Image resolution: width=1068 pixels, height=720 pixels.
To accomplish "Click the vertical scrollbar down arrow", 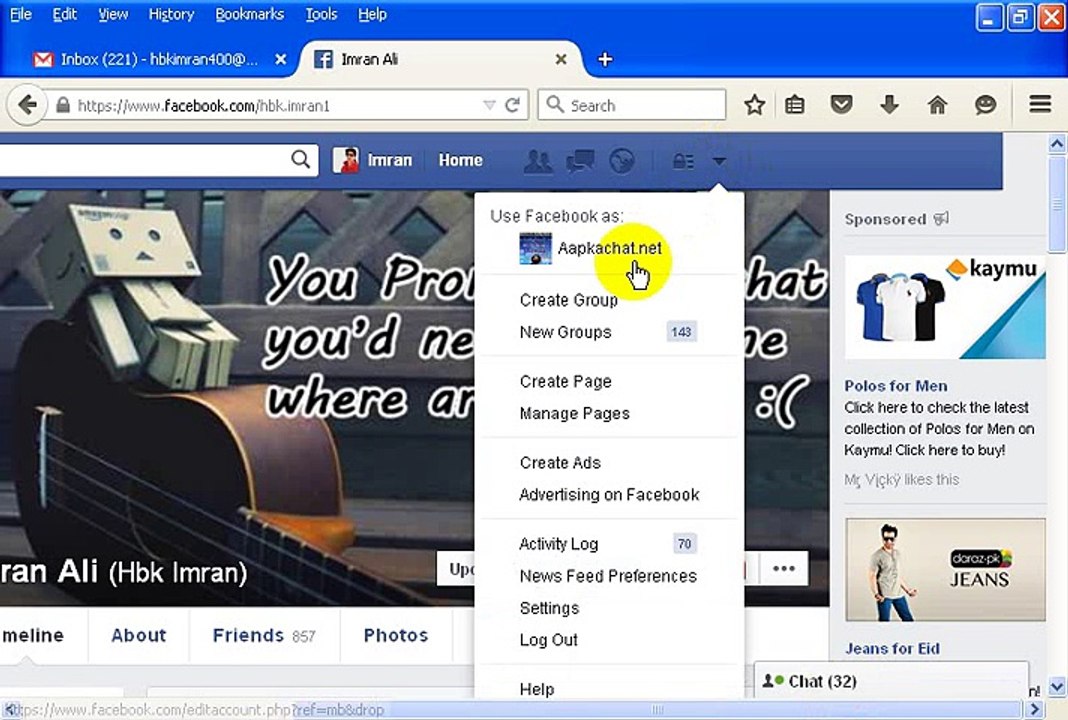I will pyautogui.click(x=1056, y=686).
